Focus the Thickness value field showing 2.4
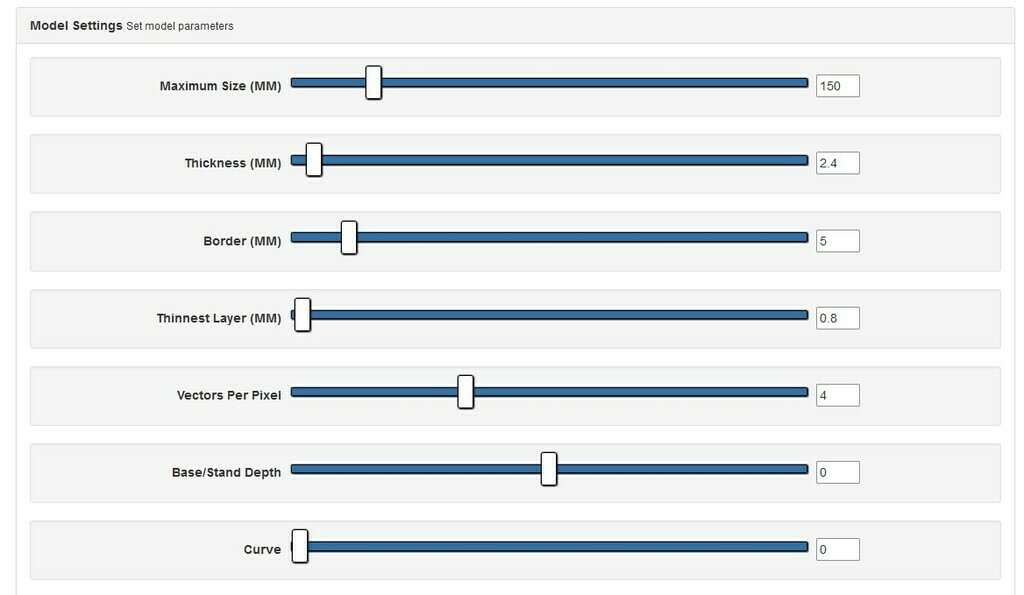 837,163
